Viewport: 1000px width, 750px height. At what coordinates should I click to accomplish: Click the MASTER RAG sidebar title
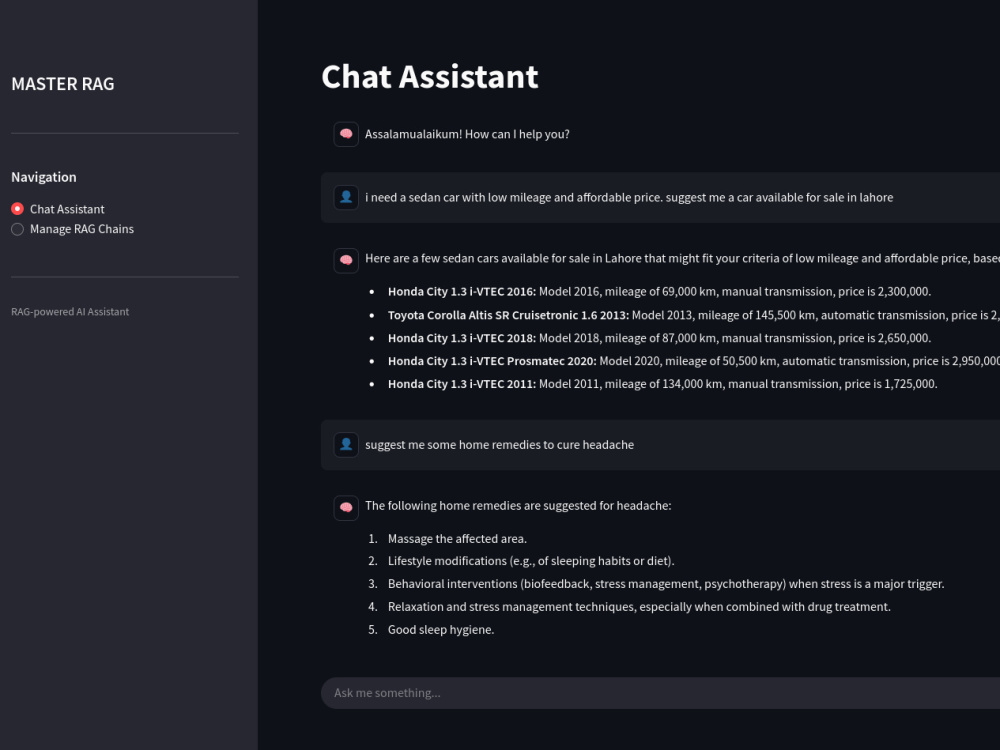pyautogui.click(x=62, y=84)
